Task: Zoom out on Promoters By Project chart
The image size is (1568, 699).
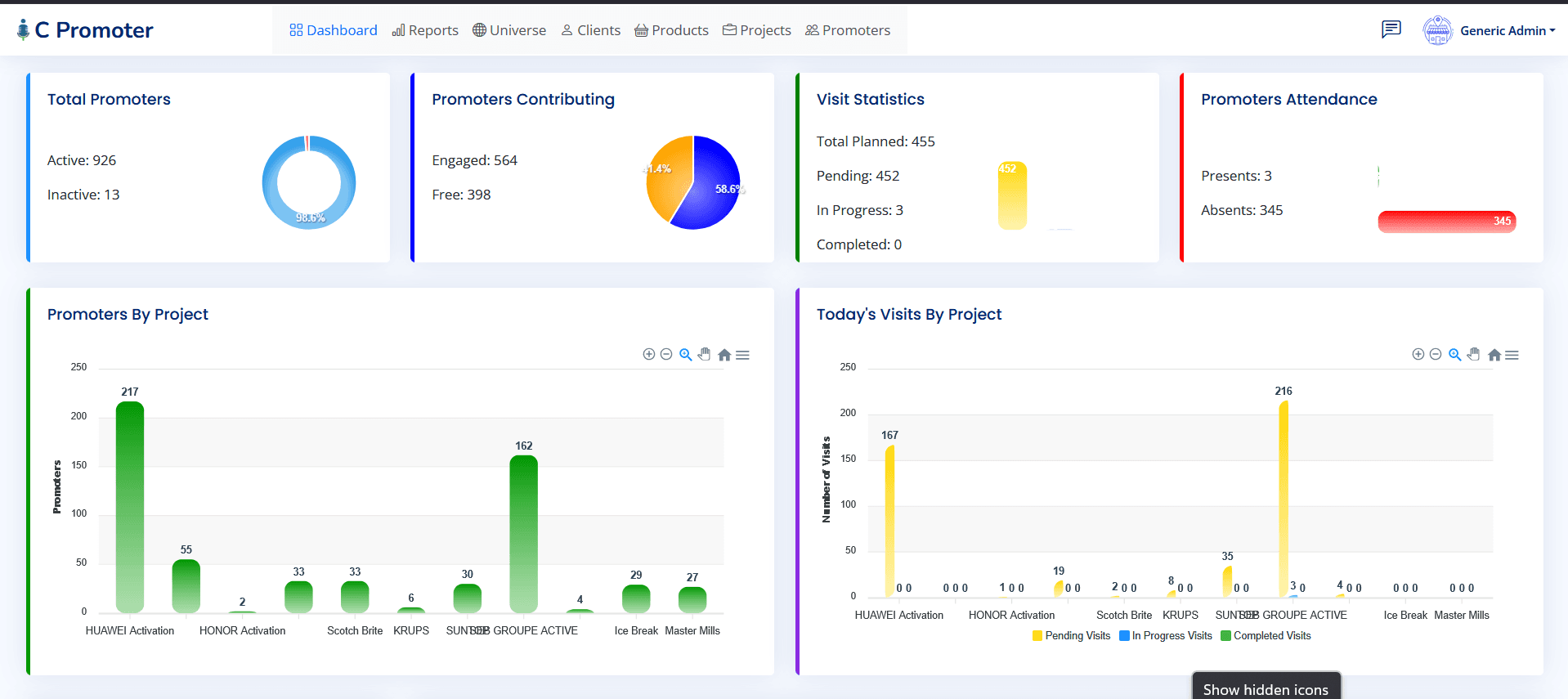Action: pyautogui.click(x=666, y=354)
